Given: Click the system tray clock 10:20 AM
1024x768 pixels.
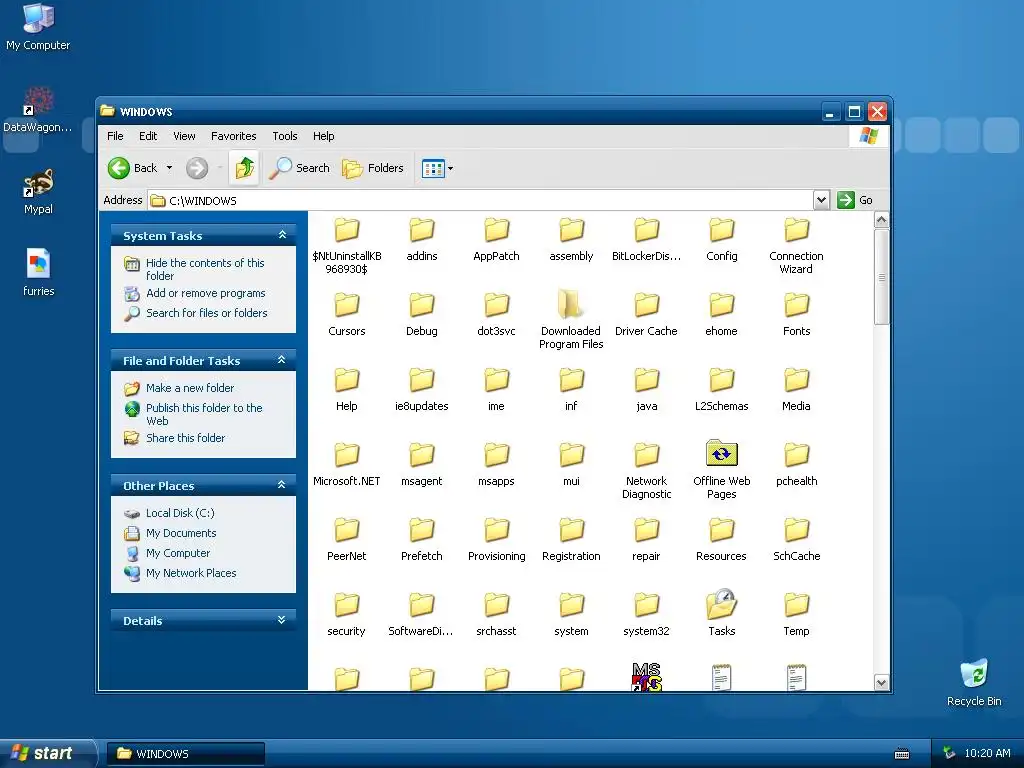Looking at the screenshot, I should pyautogui.click(x=987, y=753).
